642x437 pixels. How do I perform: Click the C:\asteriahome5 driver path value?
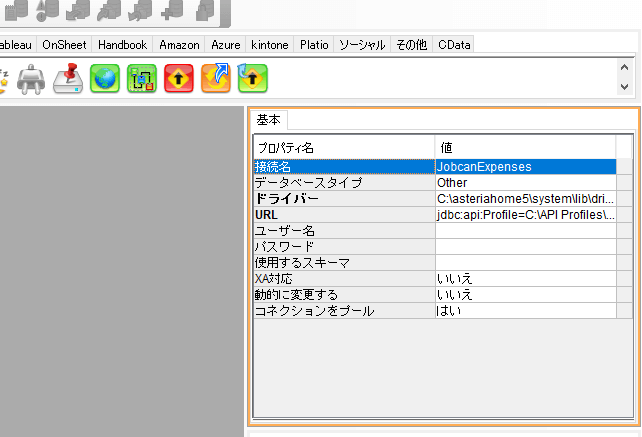tap(526, 199)
